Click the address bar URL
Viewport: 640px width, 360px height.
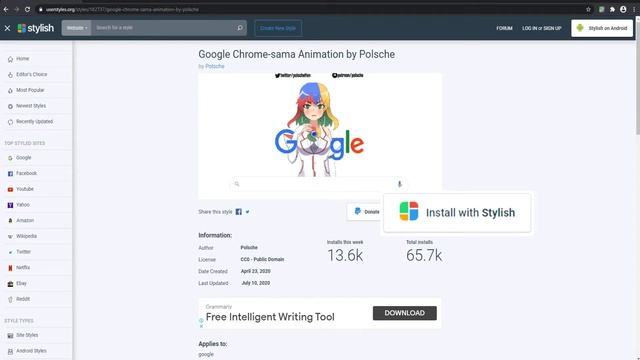click(122, 9)
